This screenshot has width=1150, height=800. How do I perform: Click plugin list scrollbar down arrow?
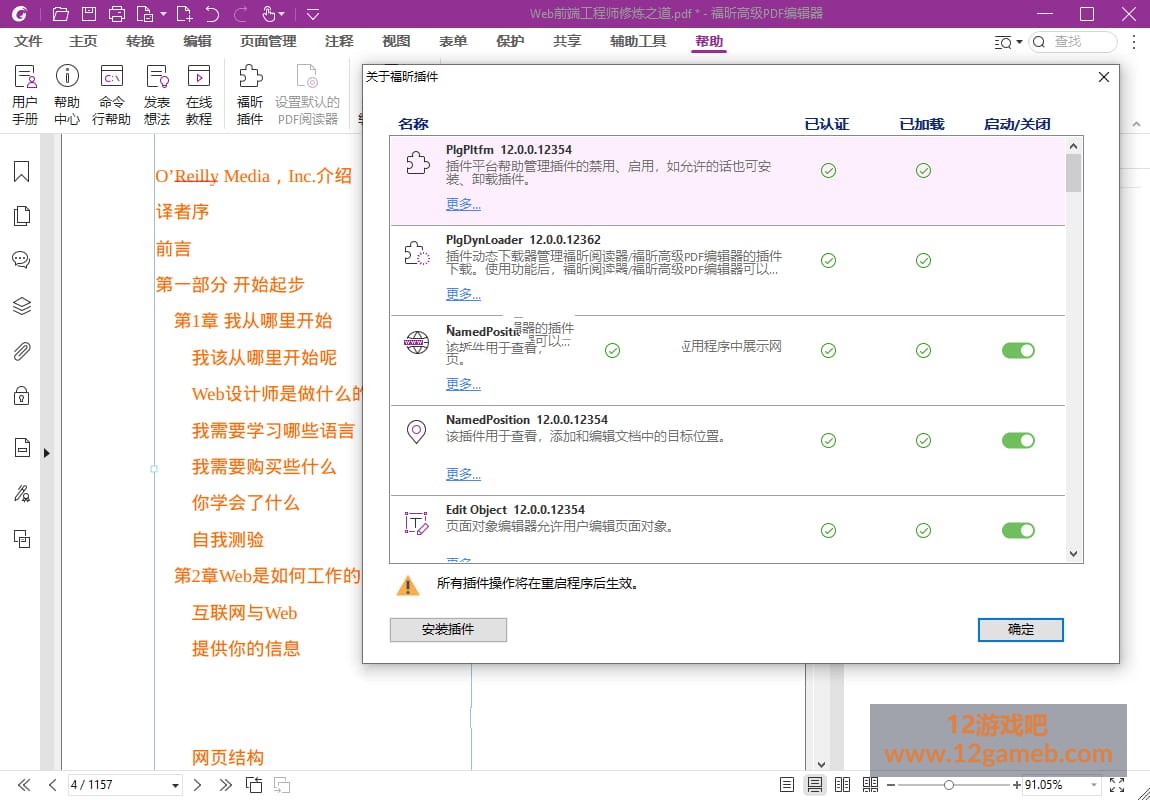(1073, 554)
